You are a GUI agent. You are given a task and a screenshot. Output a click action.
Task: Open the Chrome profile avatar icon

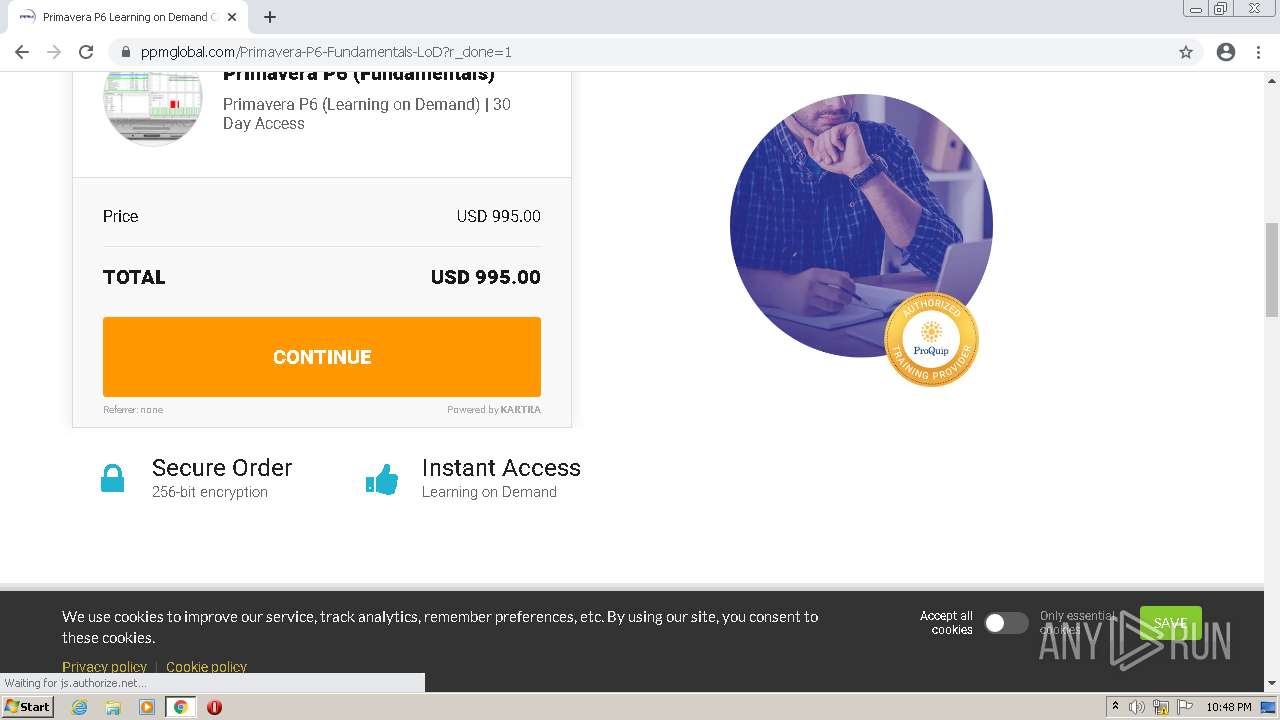pos(1226,52)
